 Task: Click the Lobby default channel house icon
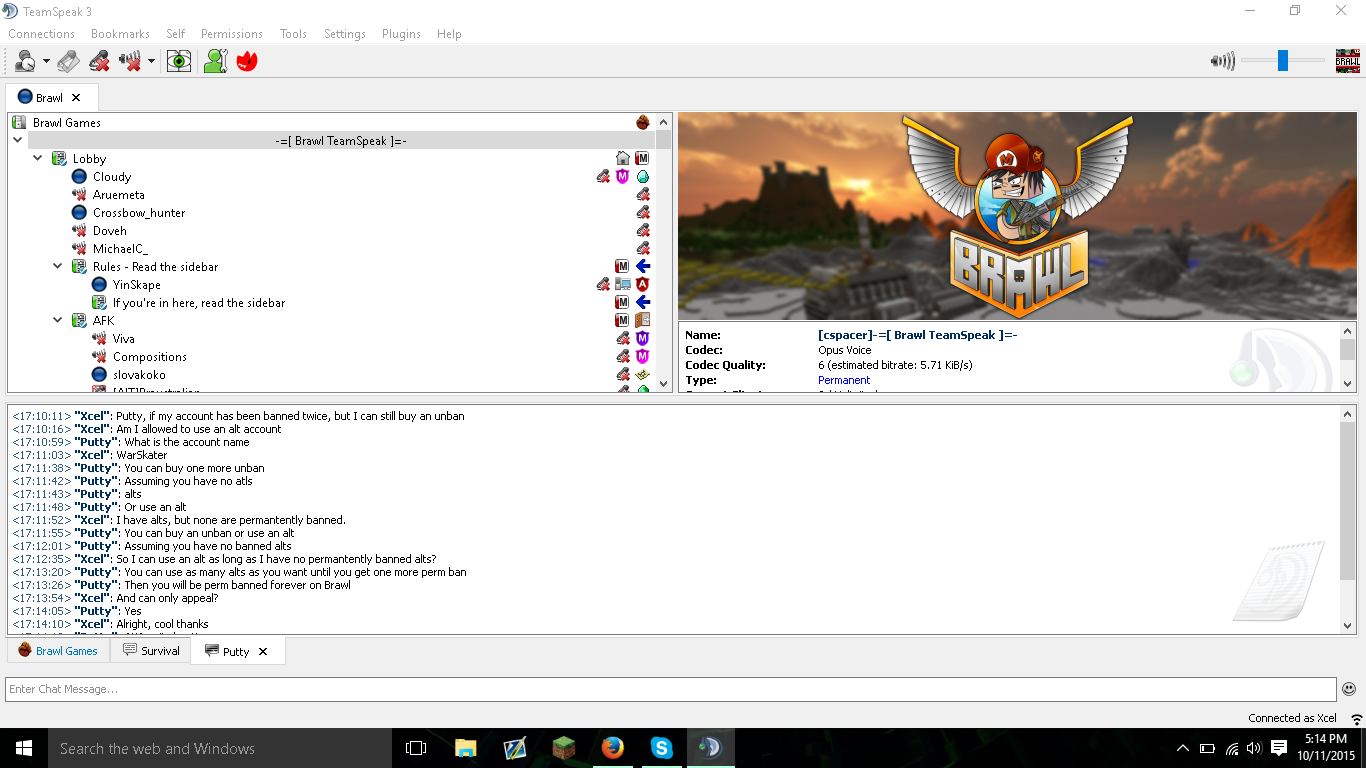(x=623, y=159)
